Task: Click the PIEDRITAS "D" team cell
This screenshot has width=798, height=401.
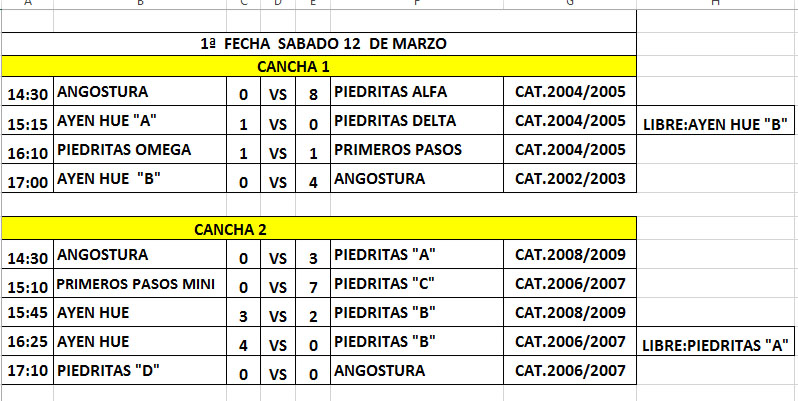Action: pyautogui.click(x=141, y=372)
